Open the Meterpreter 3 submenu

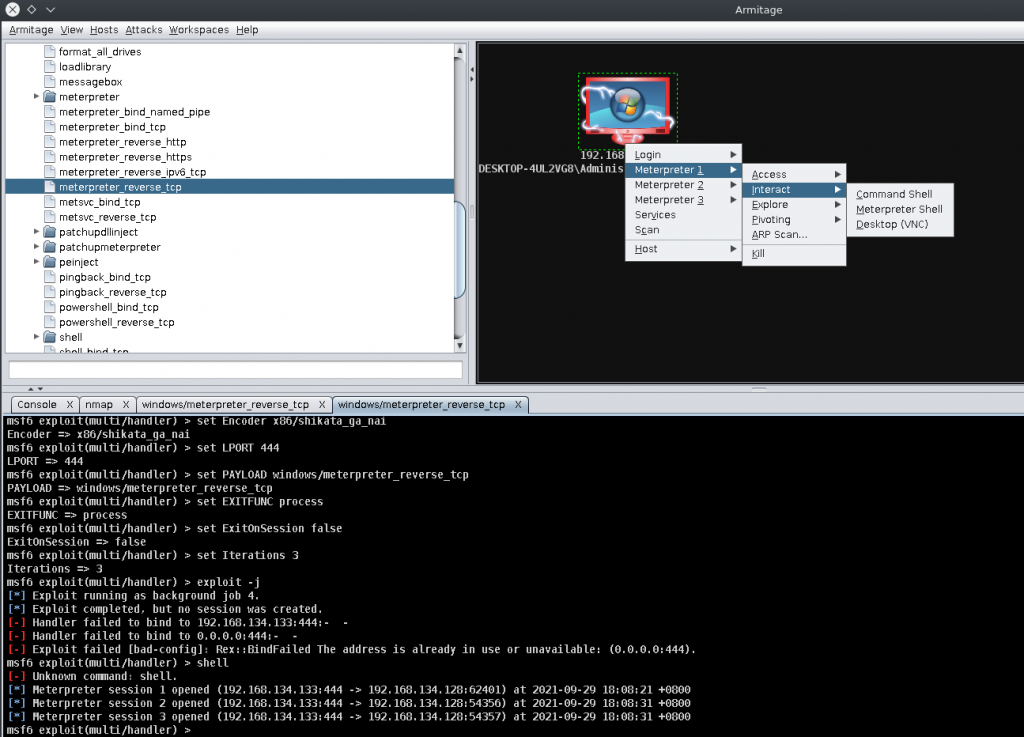click(x=683, y=200)
